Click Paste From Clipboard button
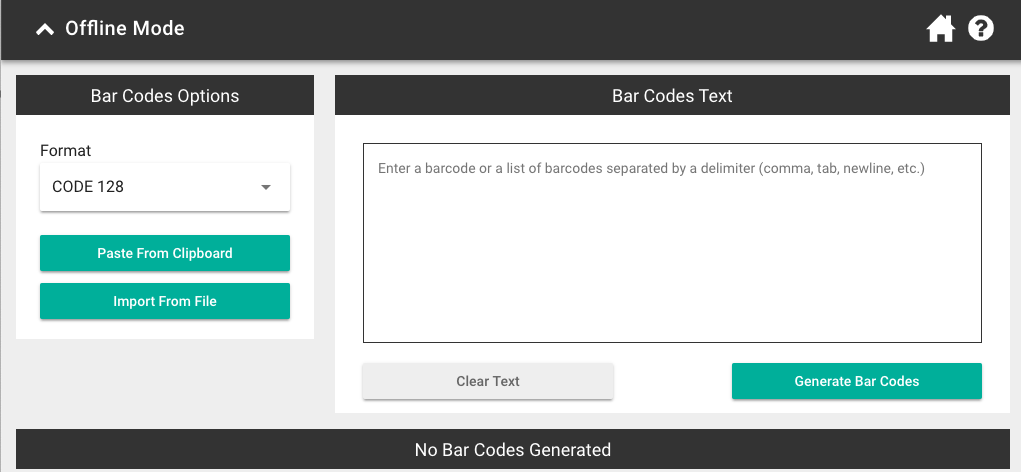The width and height of the screenshot is (1021, 472). click(x=165, y=253)
